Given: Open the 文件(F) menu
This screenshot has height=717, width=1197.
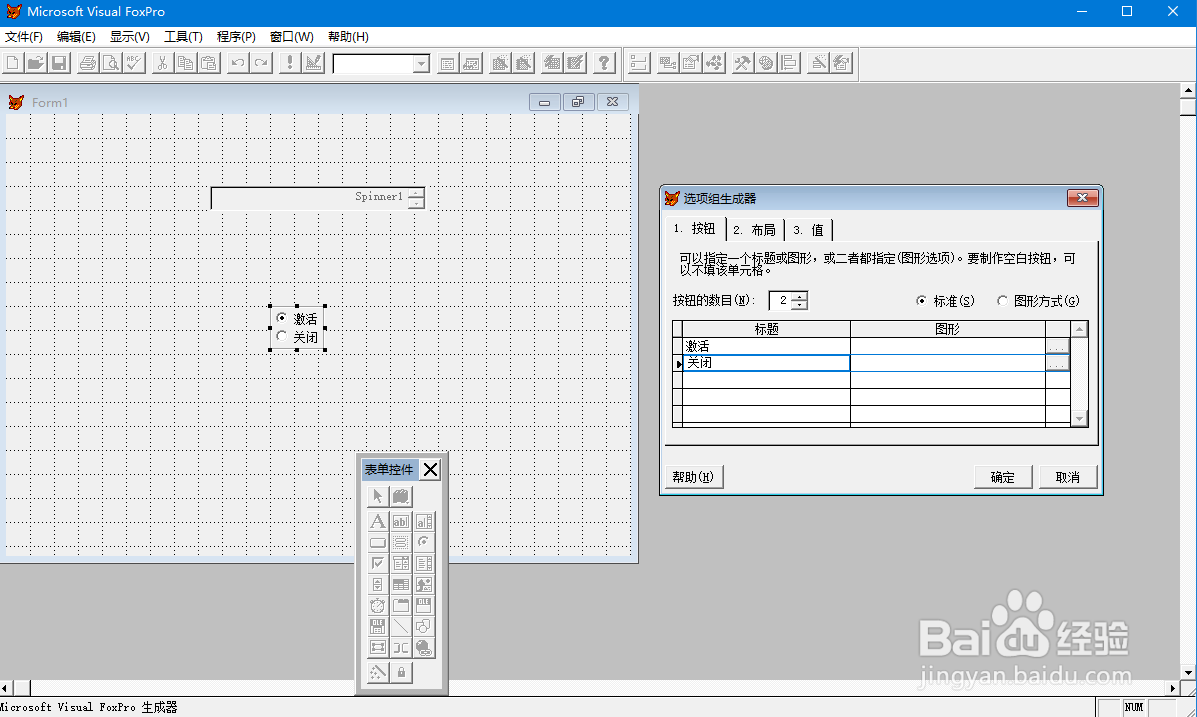Looking at the screenshot, I should click(24, 37).
